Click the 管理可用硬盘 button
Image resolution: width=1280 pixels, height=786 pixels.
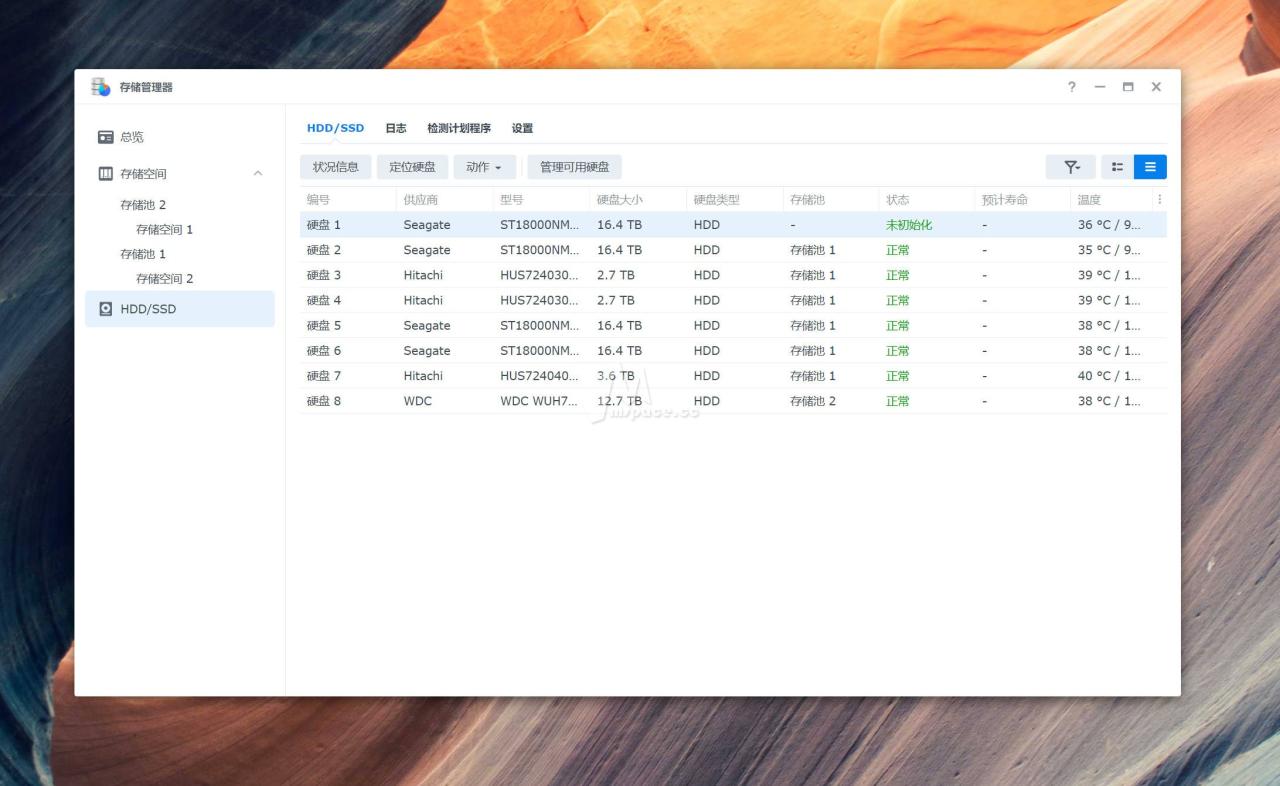[574, 167]
